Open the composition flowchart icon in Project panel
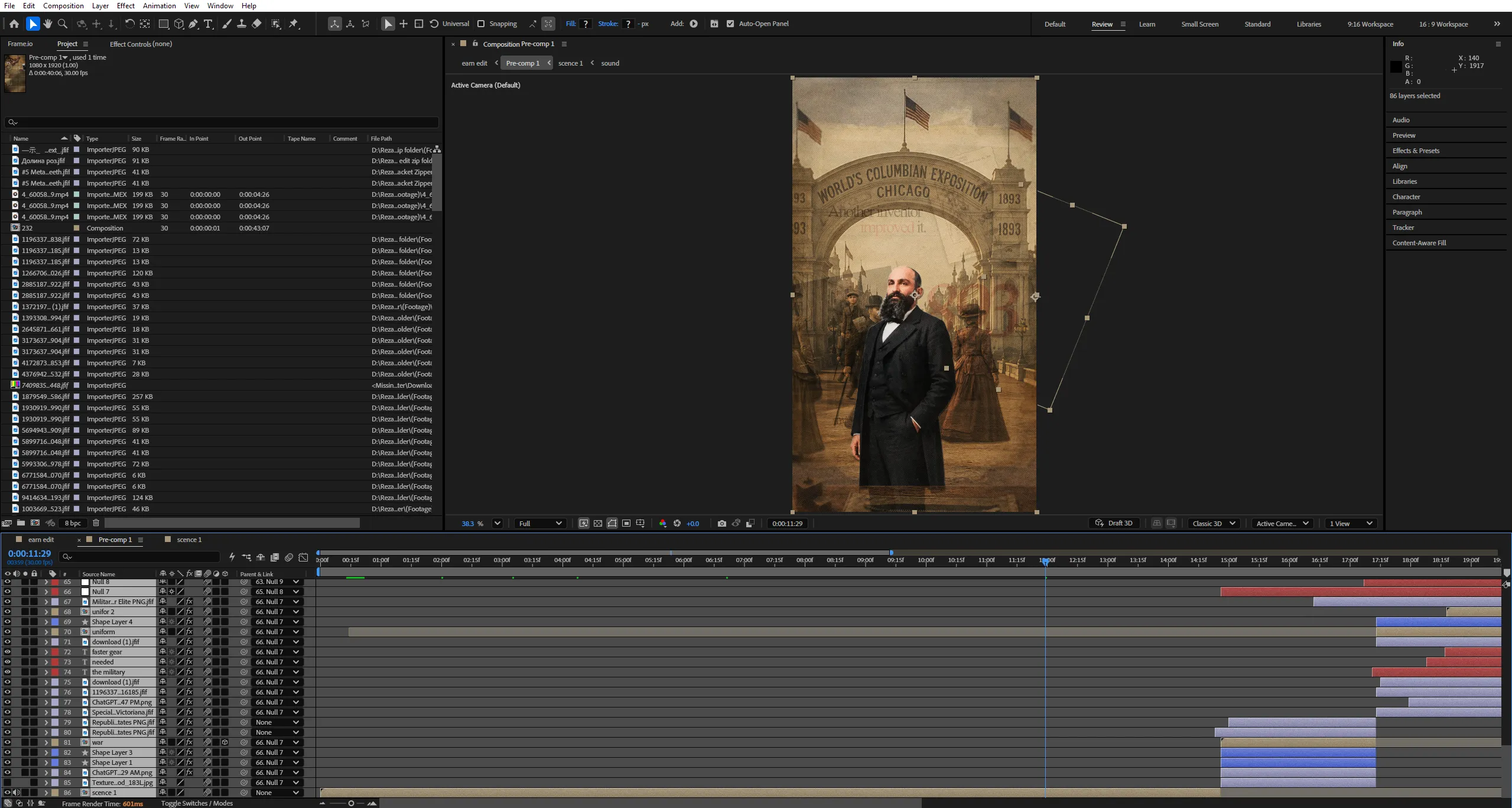The width and height of the screenshot is (1512, 808). point(437,149)
